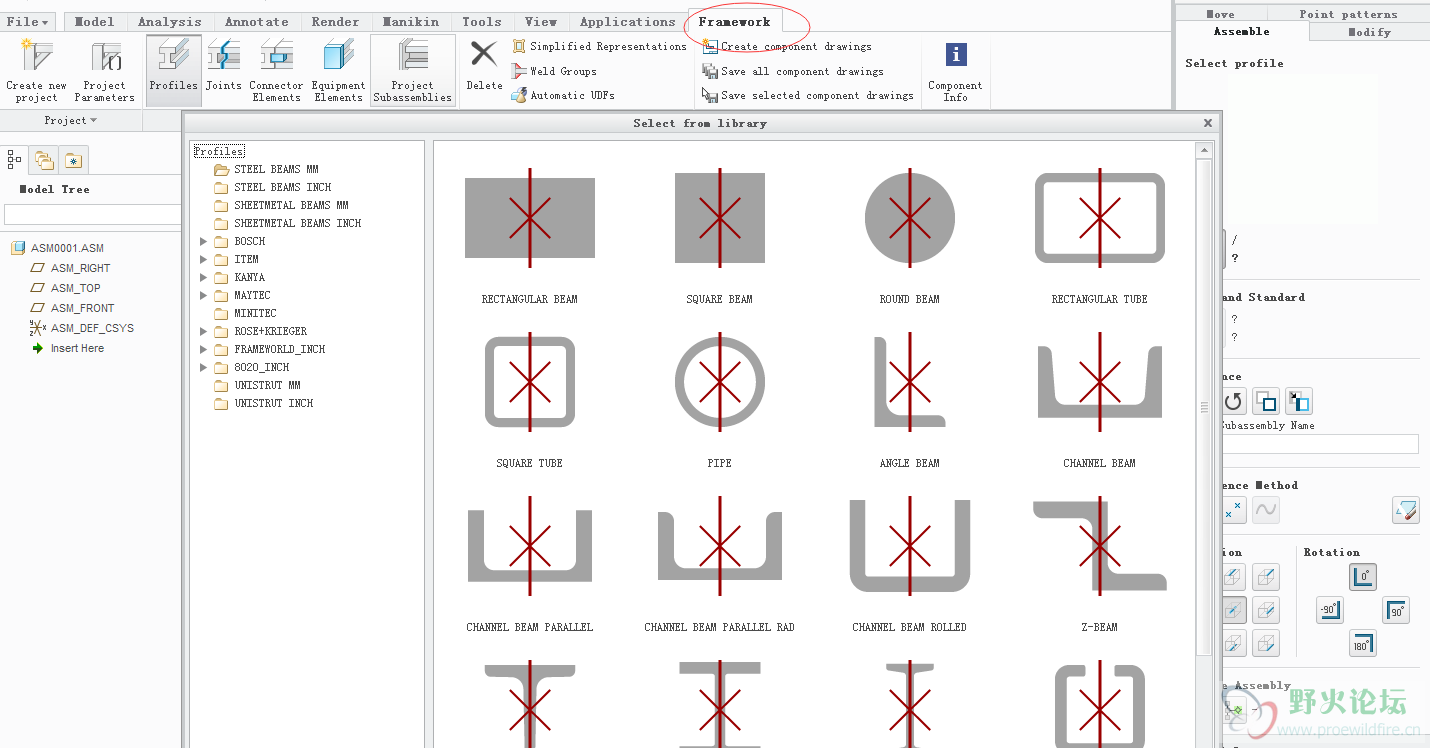
Task: Open Simplified Representations
Action: [x=600, y=47]
